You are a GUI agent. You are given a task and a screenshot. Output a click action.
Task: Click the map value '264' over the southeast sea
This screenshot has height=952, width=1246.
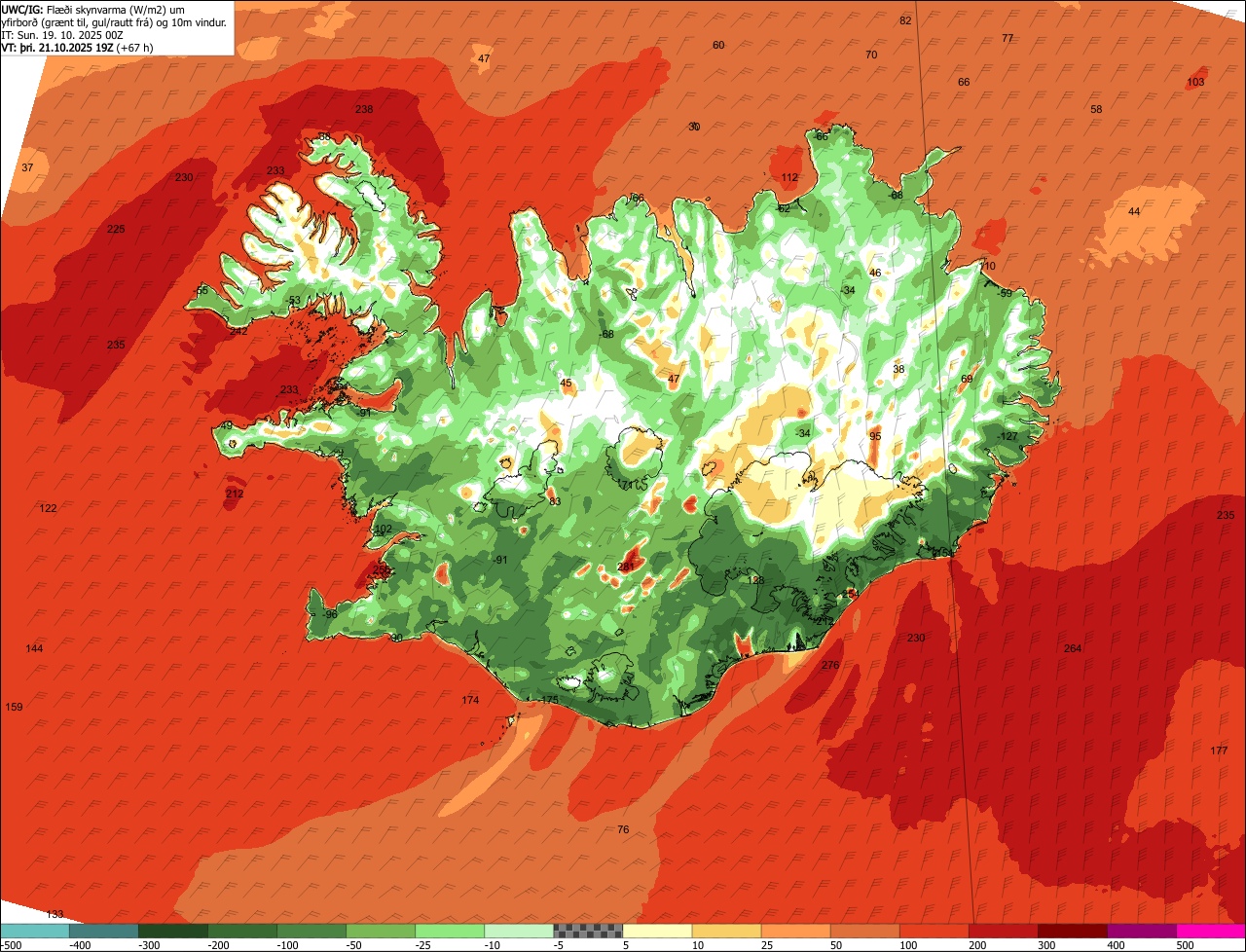pyautogui.click(x=1073, y=649)
